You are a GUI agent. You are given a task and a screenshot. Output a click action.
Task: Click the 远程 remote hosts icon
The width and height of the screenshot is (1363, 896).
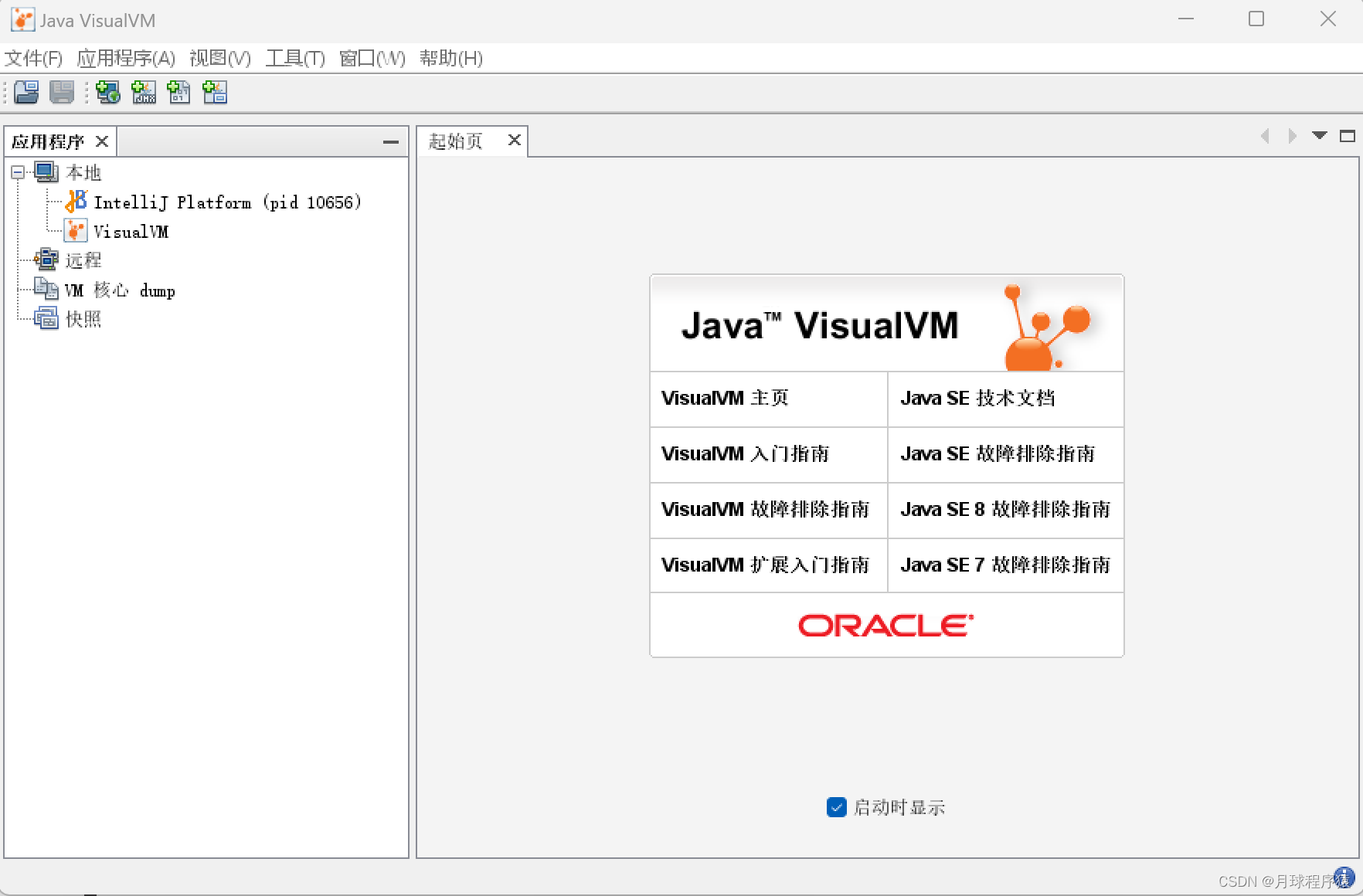[x=46, y=260]
